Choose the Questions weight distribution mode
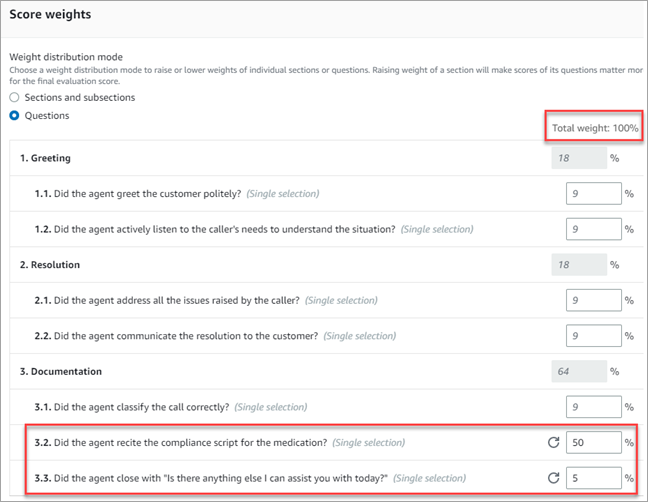Image resolution: width=648 pixels, height=502 pixels. pos(14,115)
